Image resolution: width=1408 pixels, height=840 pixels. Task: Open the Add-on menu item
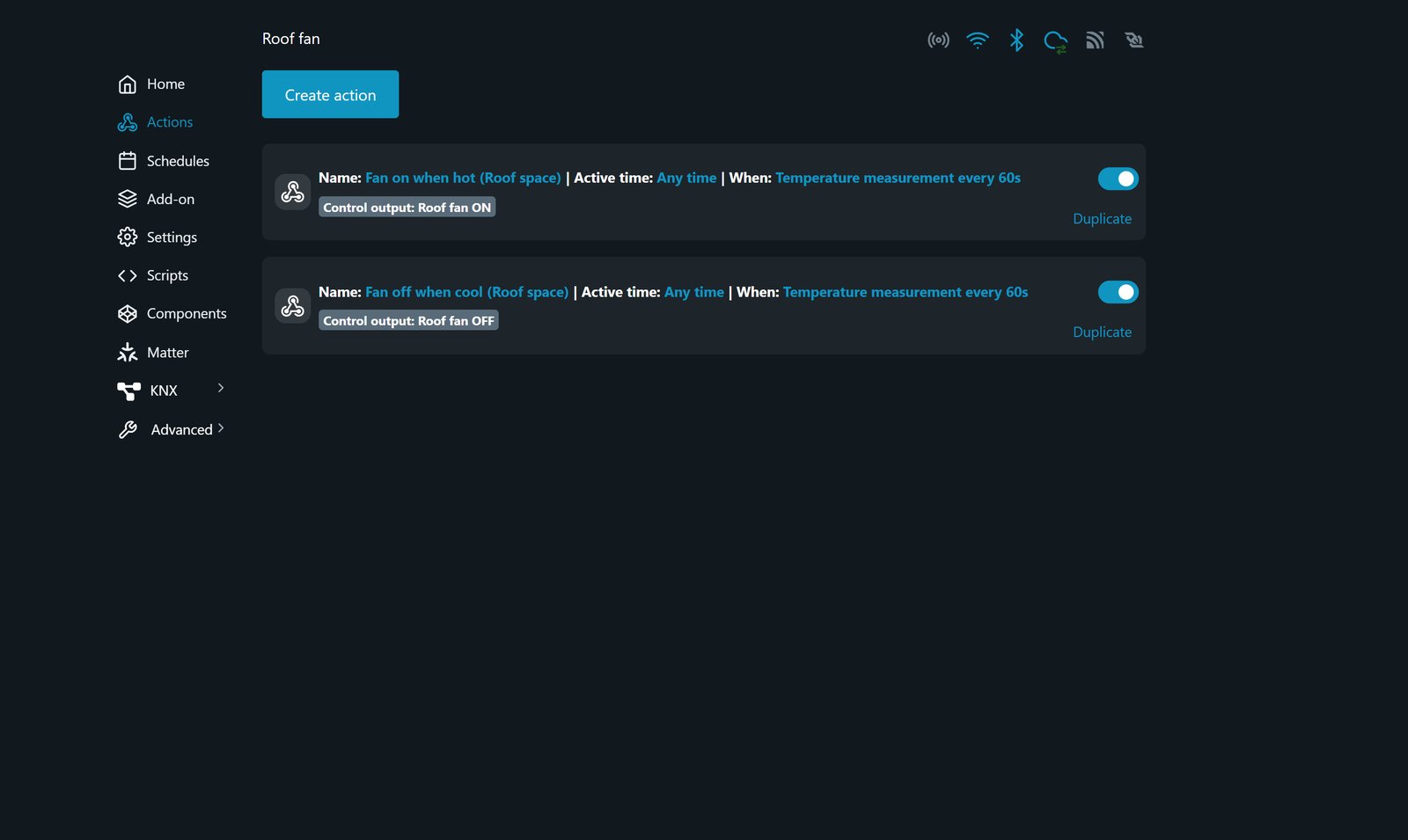click(171, 200)
